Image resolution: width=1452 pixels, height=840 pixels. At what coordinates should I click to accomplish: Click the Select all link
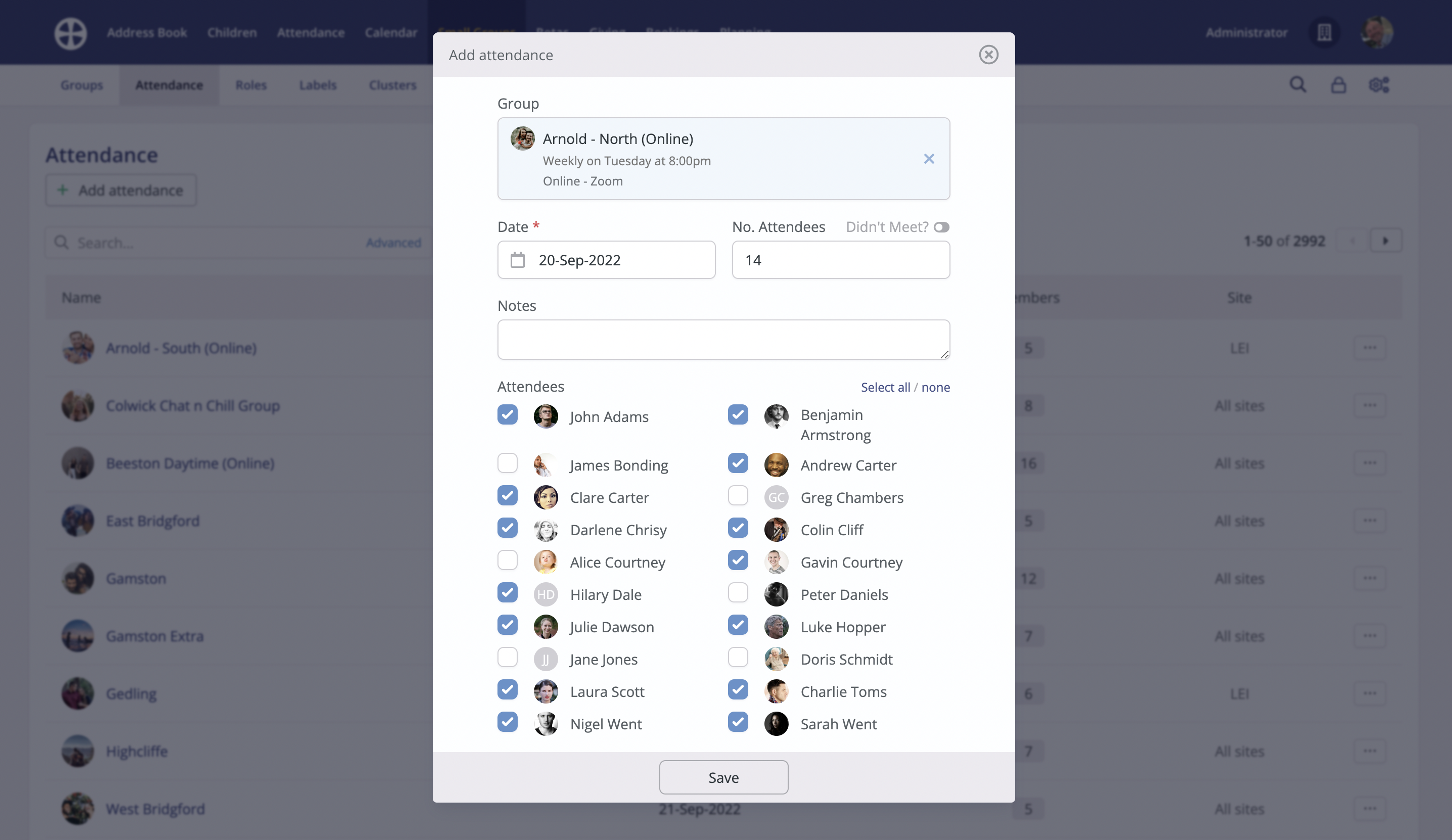(x=885, y=388)
